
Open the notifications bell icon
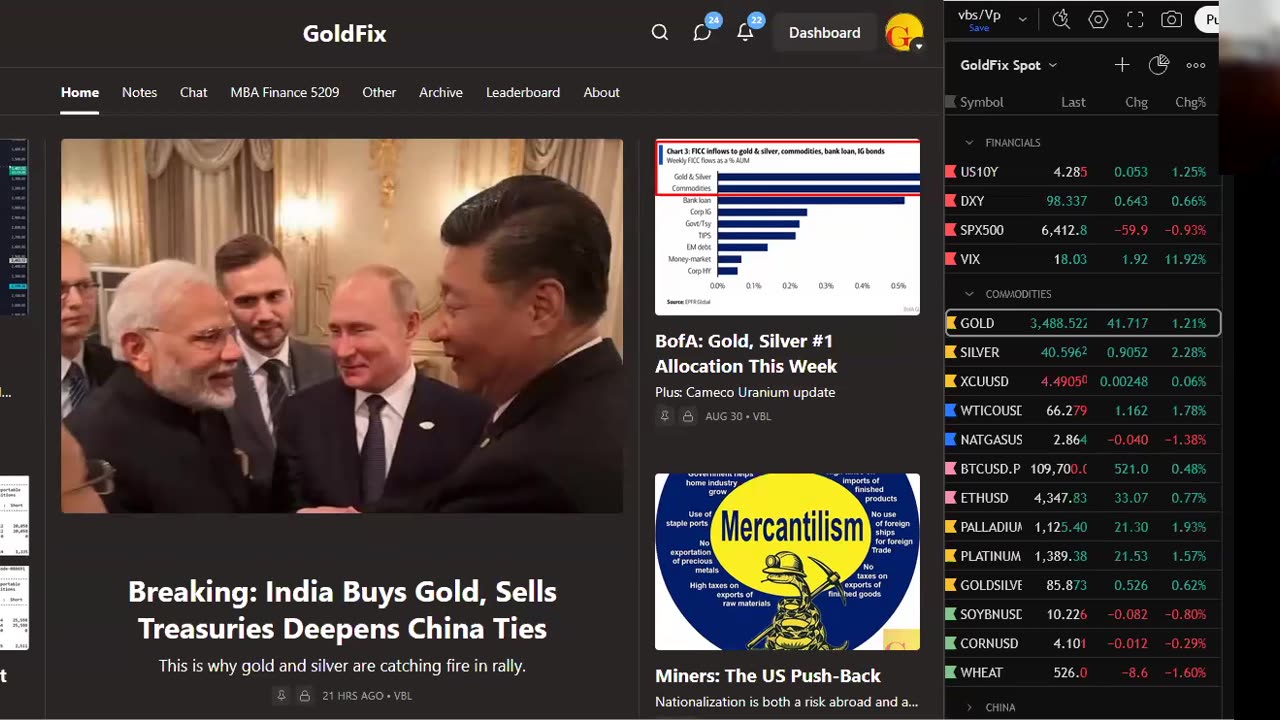[745, 33]
